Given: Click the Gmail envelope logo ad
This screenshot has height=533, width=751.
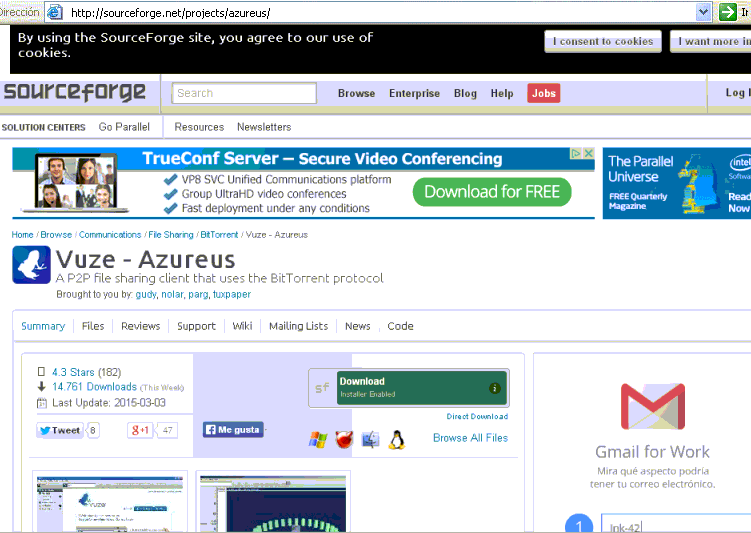Looking at the screenshot, I should (653, 406).
